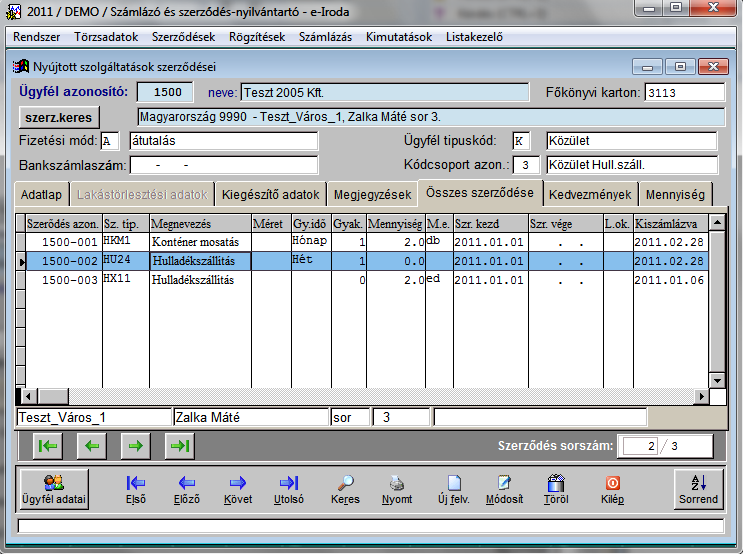Viewport: 743px width, 554px height.
Task: Click the Ügyfél adatai icon button
Action: [x=54, y=488]
